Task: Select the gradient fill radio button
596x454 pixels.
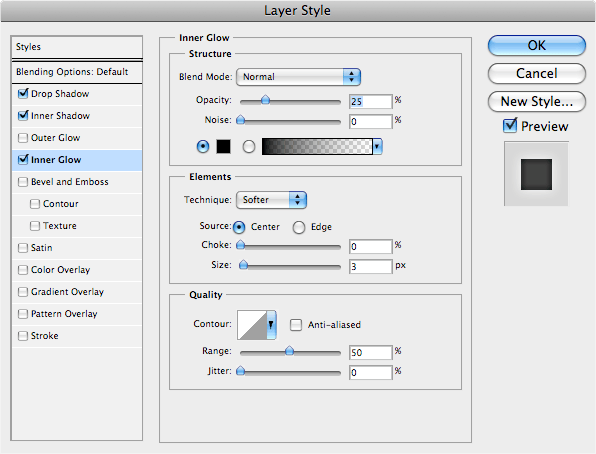Action: pos(249,146)
